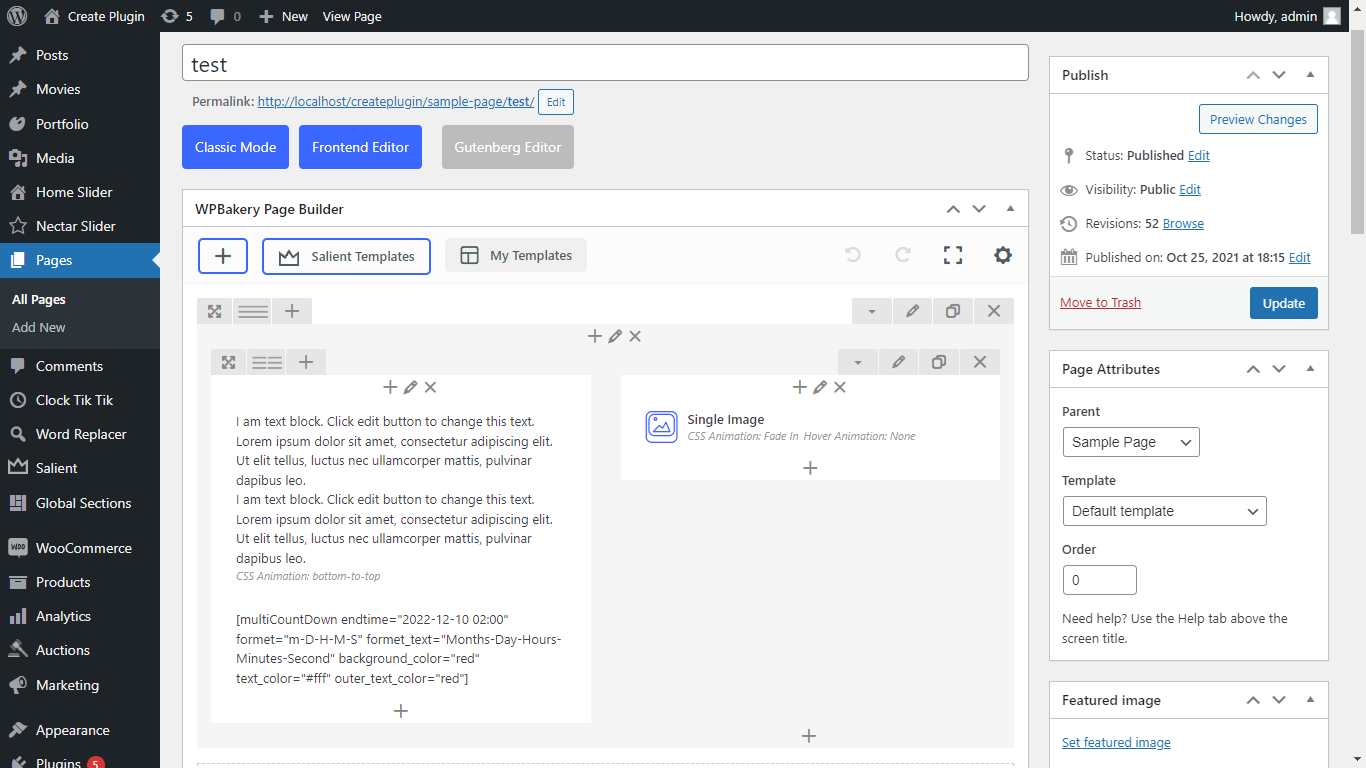The width and height of the screenshot is (1366, 768).
Task: Toggle the outer row collapse arrow
Action: (872, 311)
